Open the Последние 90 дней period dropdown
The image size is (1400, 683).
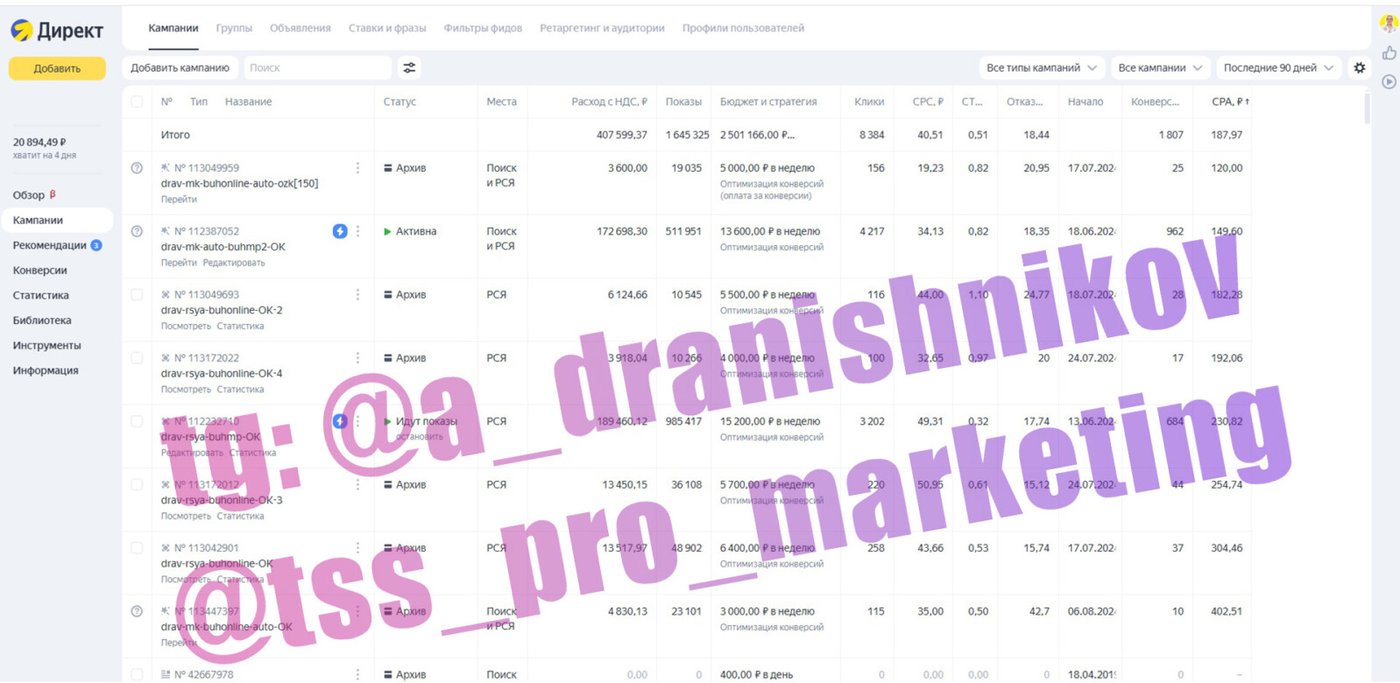point(1278,68)
